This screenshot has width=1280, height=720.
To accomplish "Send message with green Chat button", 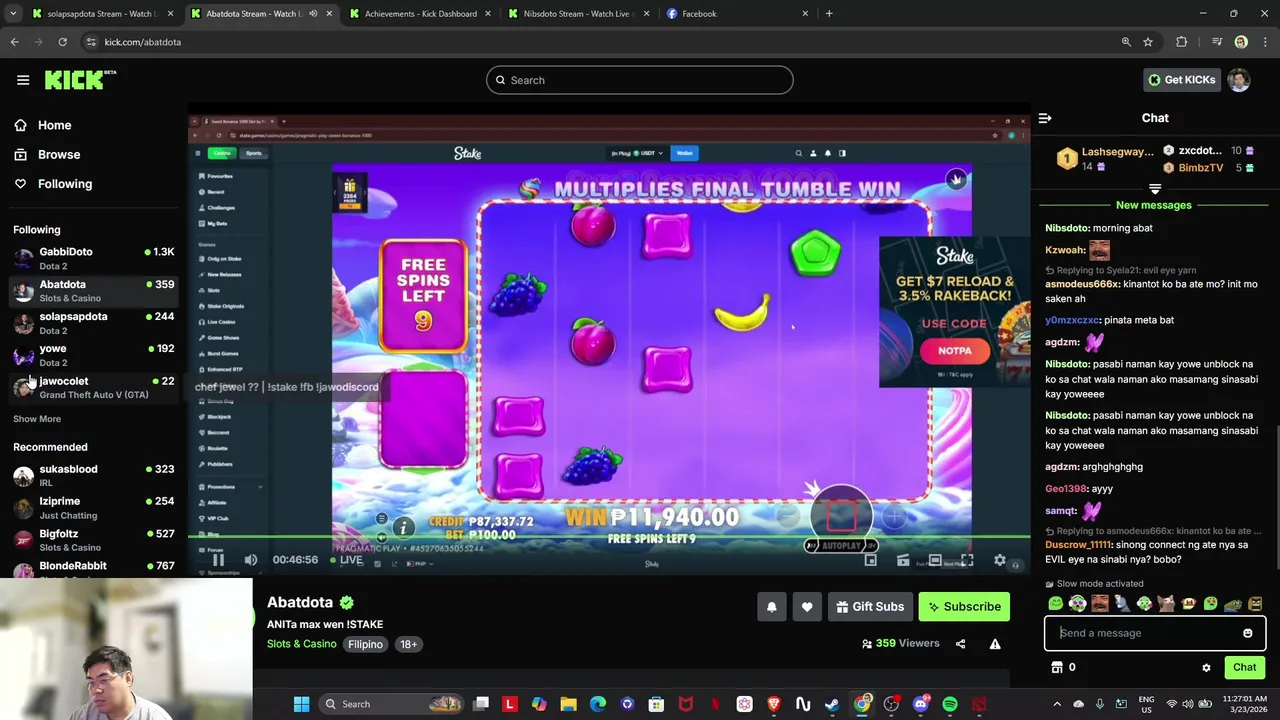I will pyautogui.click(x=1244, y=667).
